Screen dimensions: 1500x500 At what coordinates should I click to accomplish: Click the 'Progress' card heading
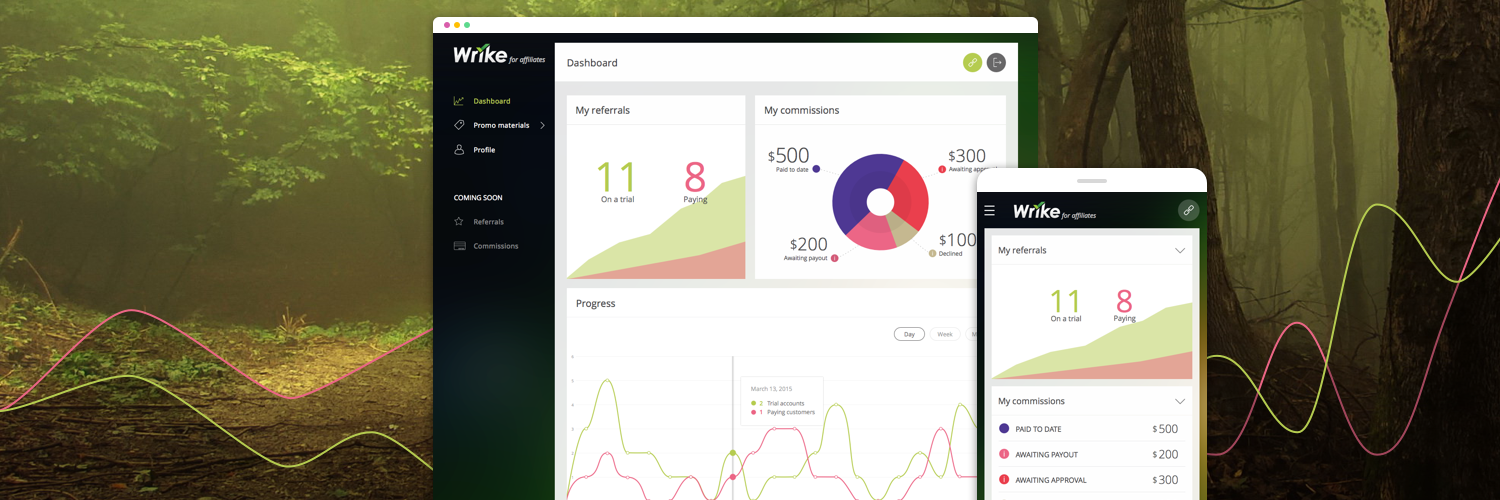pyautogui.click(x=596, y=303)
